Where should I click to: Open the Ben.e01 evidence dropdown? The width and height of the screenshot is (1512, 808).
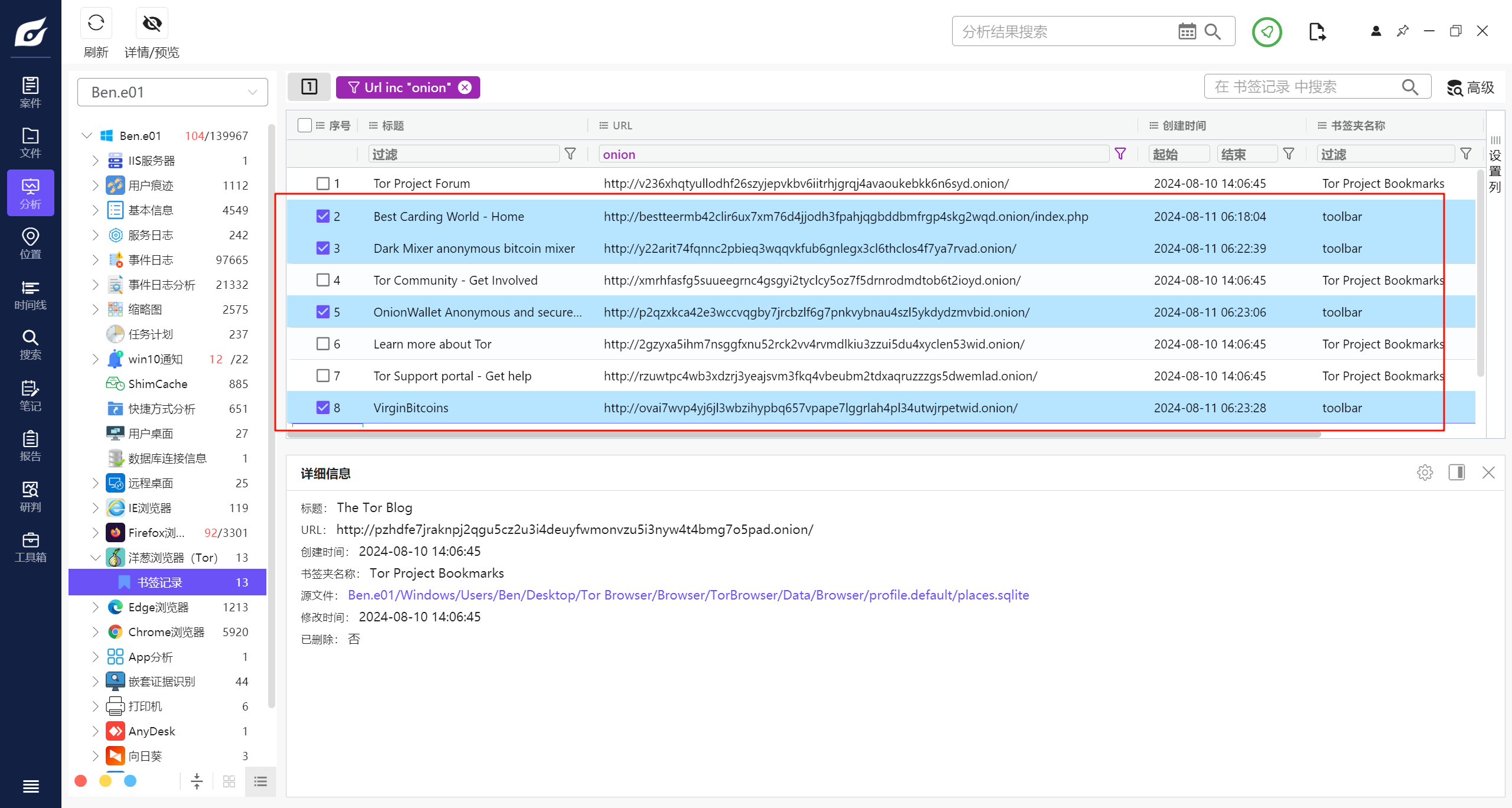172,92
